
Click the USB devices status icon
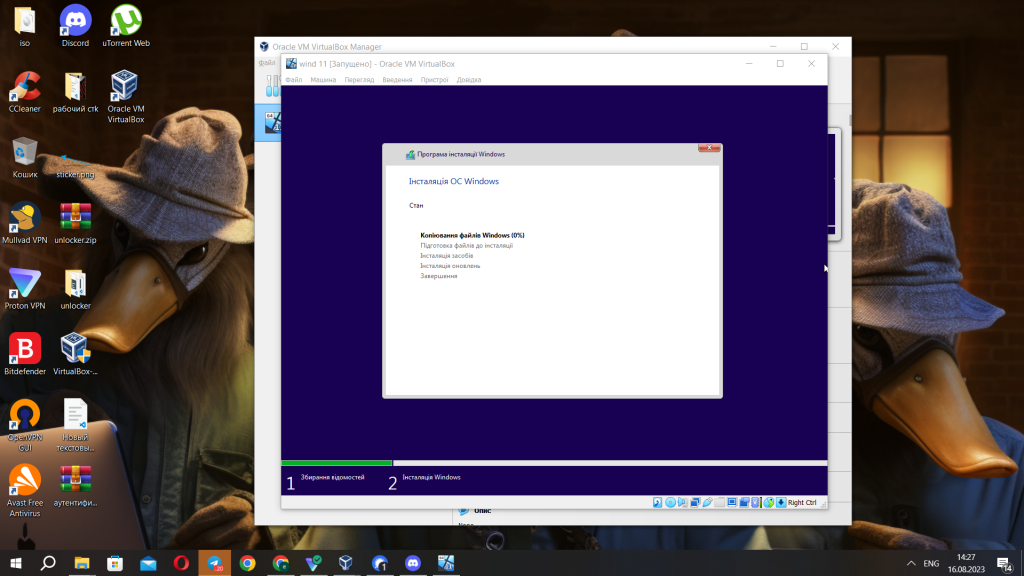click(709, 502)
